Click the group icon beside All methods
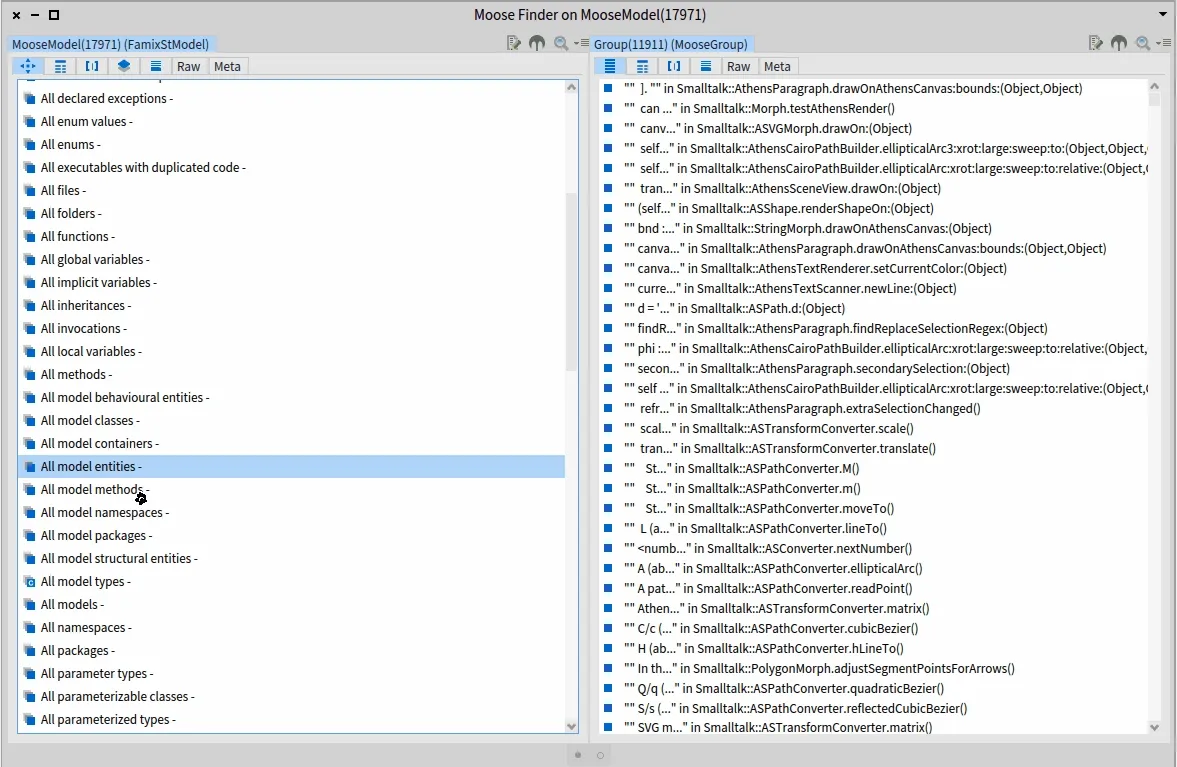This screenshot has width=1177, height=767. (x=29, y=374)
